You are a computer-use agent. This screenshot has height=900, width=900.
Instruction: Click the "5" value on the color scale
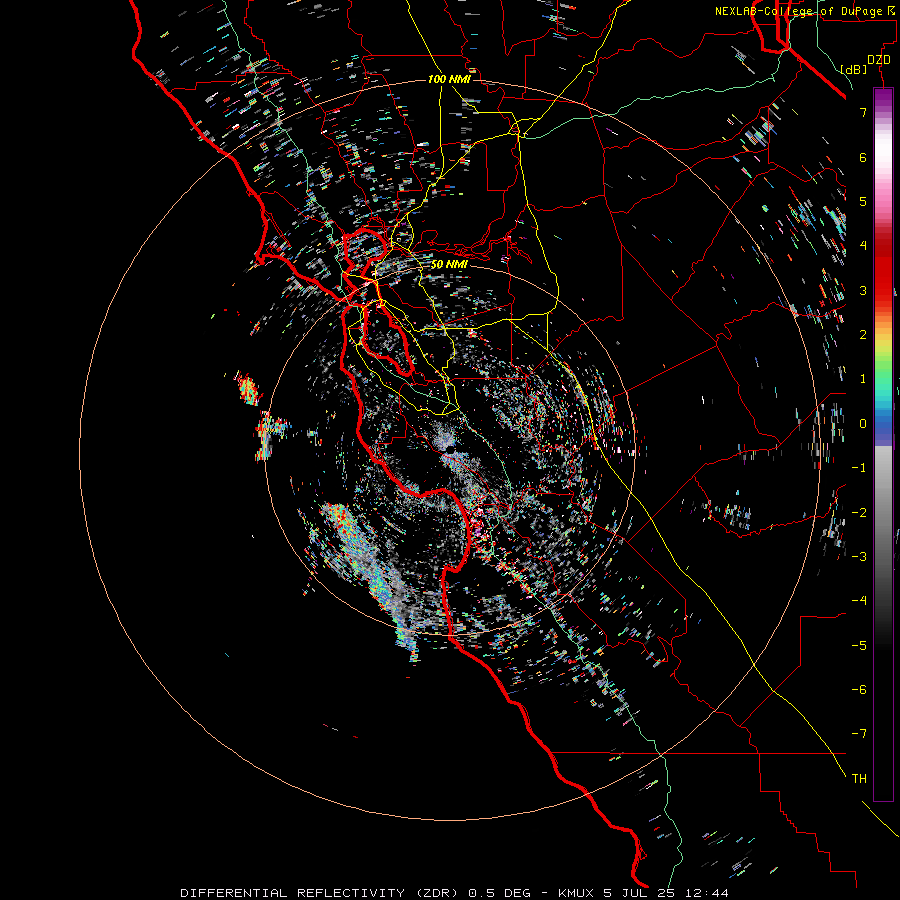(863, 201)
